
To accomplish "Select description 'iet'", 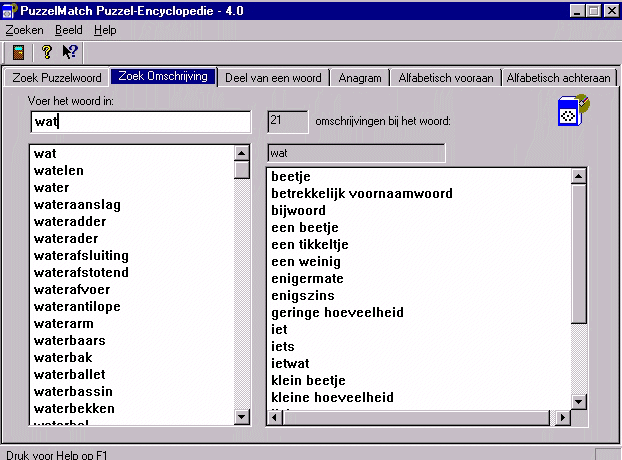I will tap(279, 330).
